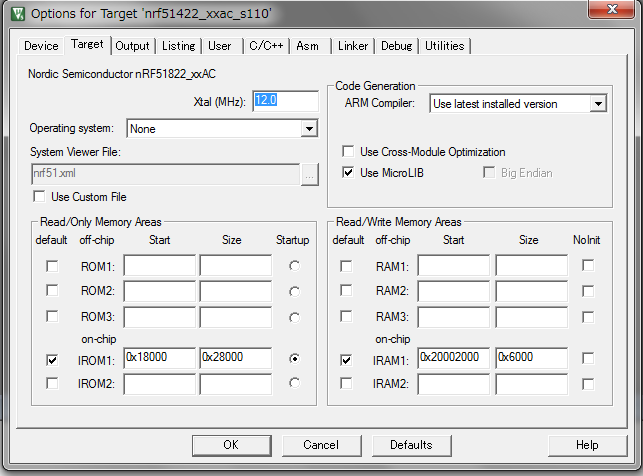Check the RAM1 NoInit checkbox
The width and height of the screenshot is (643, 476).
588,265
